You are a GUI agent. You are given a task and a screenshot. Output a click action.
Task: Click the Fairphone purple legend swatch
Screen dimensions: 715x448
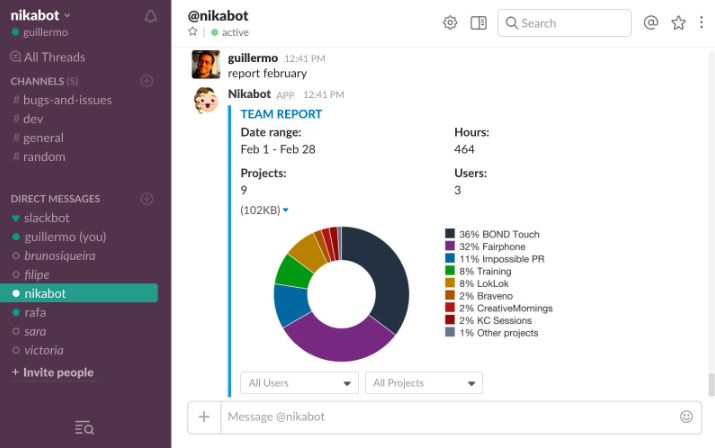click(x=450, y=246)
